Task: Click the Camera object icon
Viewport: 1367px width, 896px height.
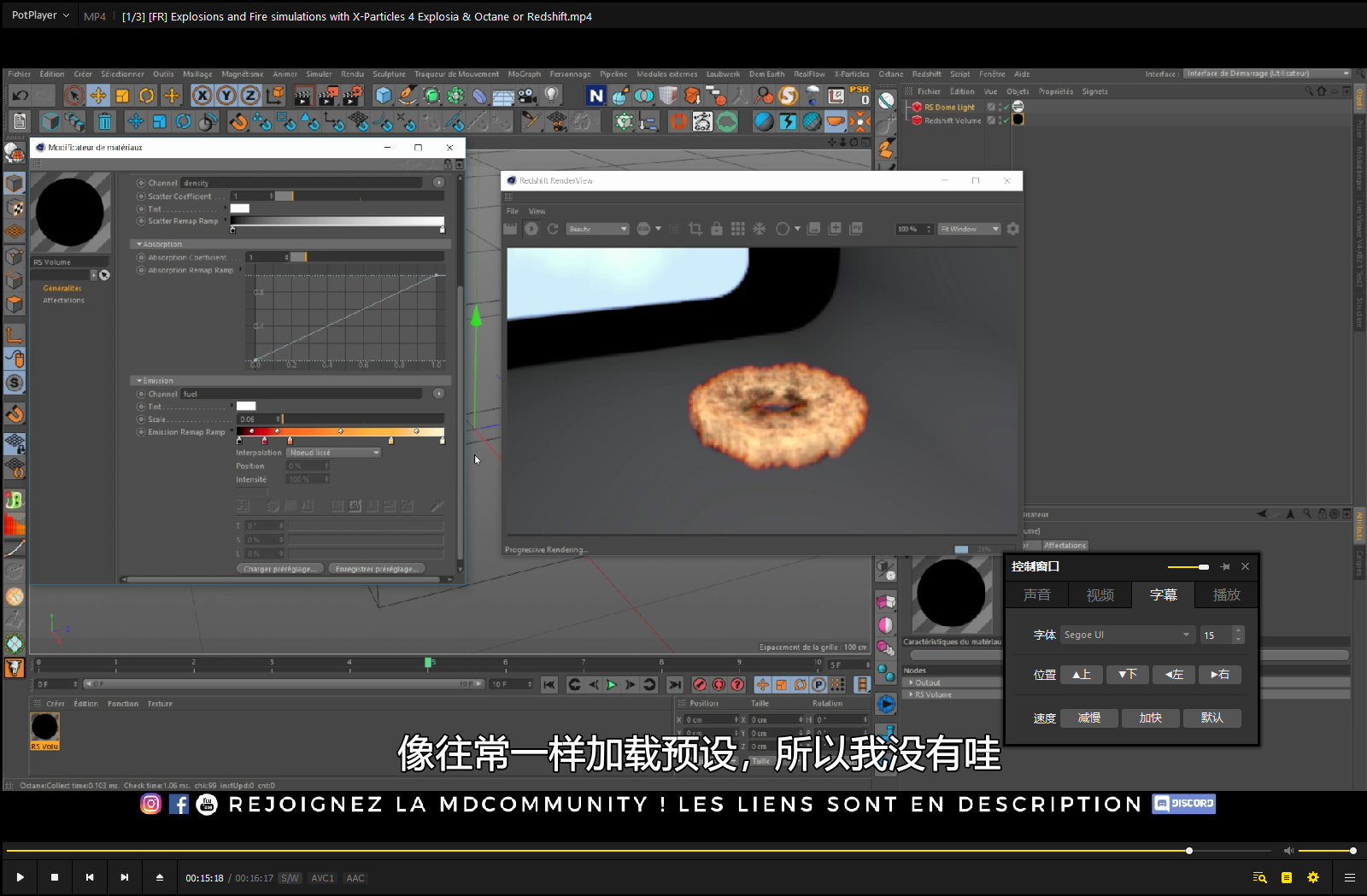Action: [527, 96]
